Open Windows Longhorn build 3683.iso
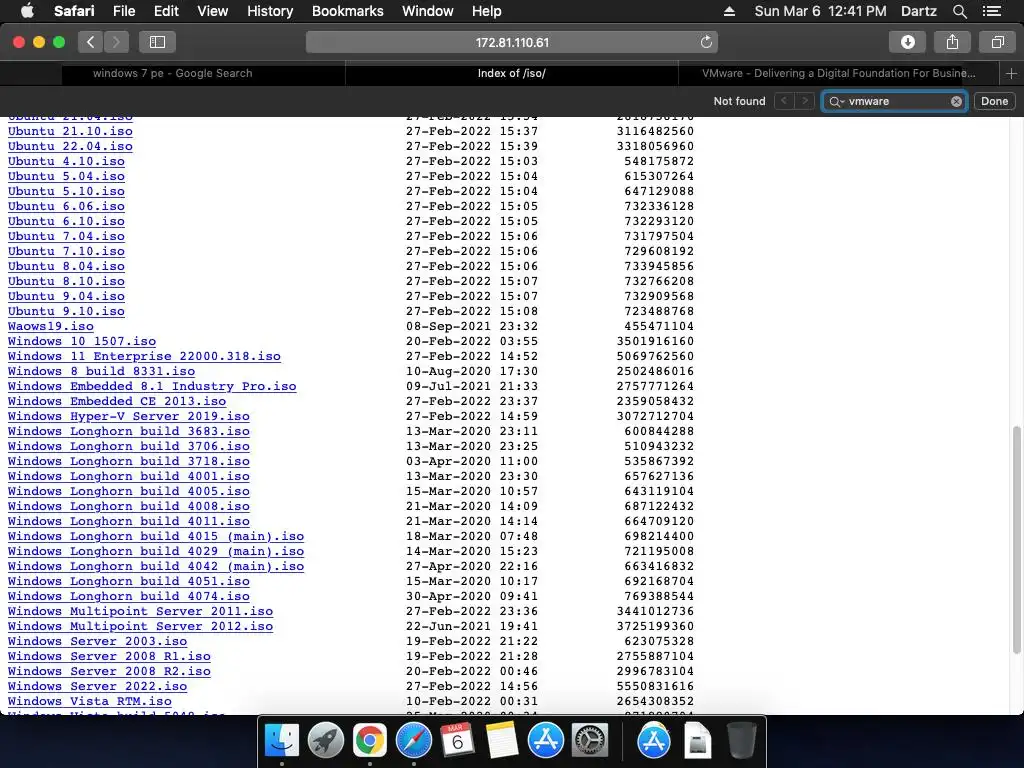Viewport: 1024px width, 768px height. point(129,431)
